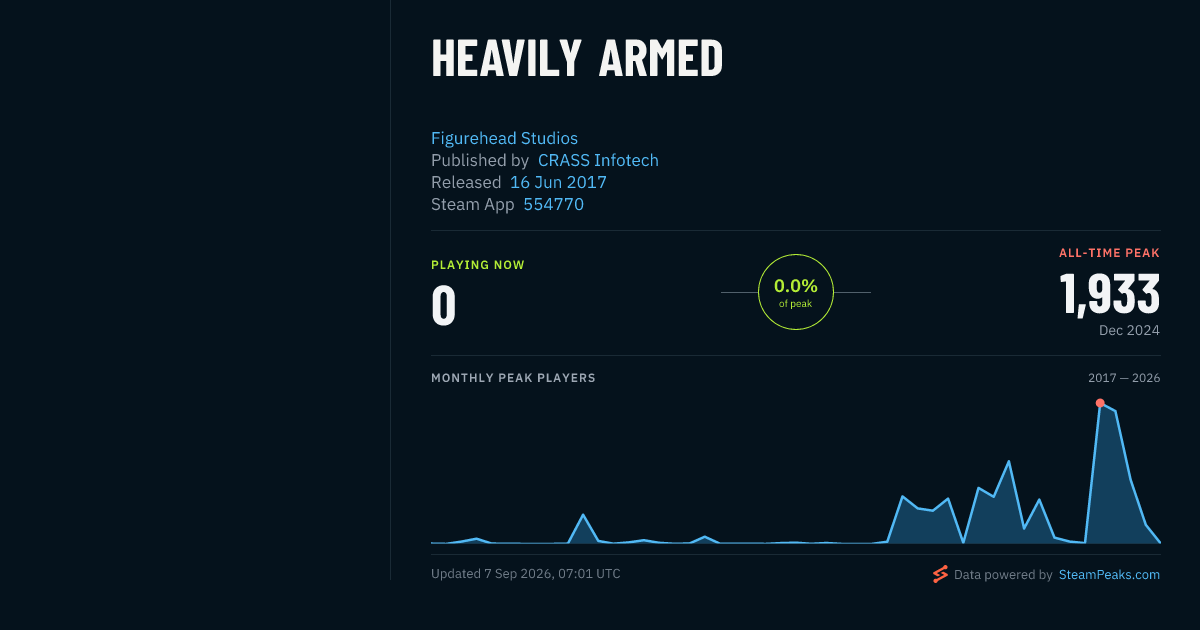Click the SteamPeaks logo icon
The image size is (1200, 630).
(x=940, y=574)
